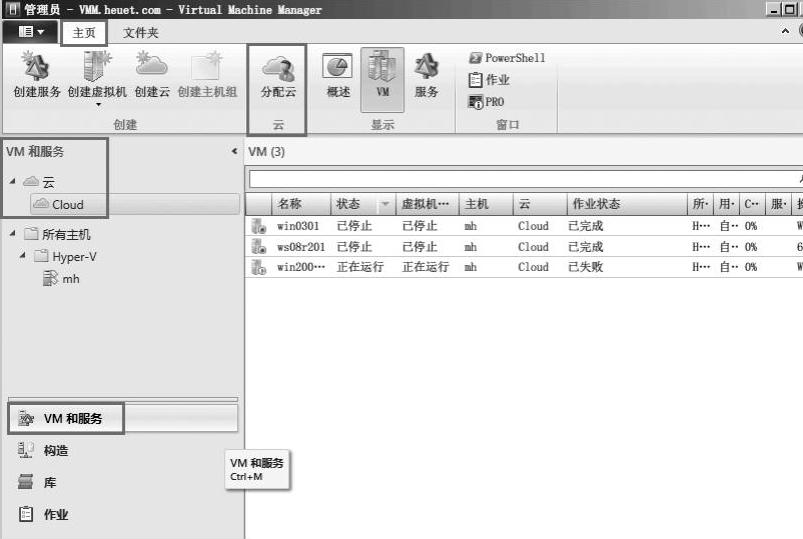Viewport: 803px width, 539px height.
Task: Click the VM search input field
Action: point(520,180)
